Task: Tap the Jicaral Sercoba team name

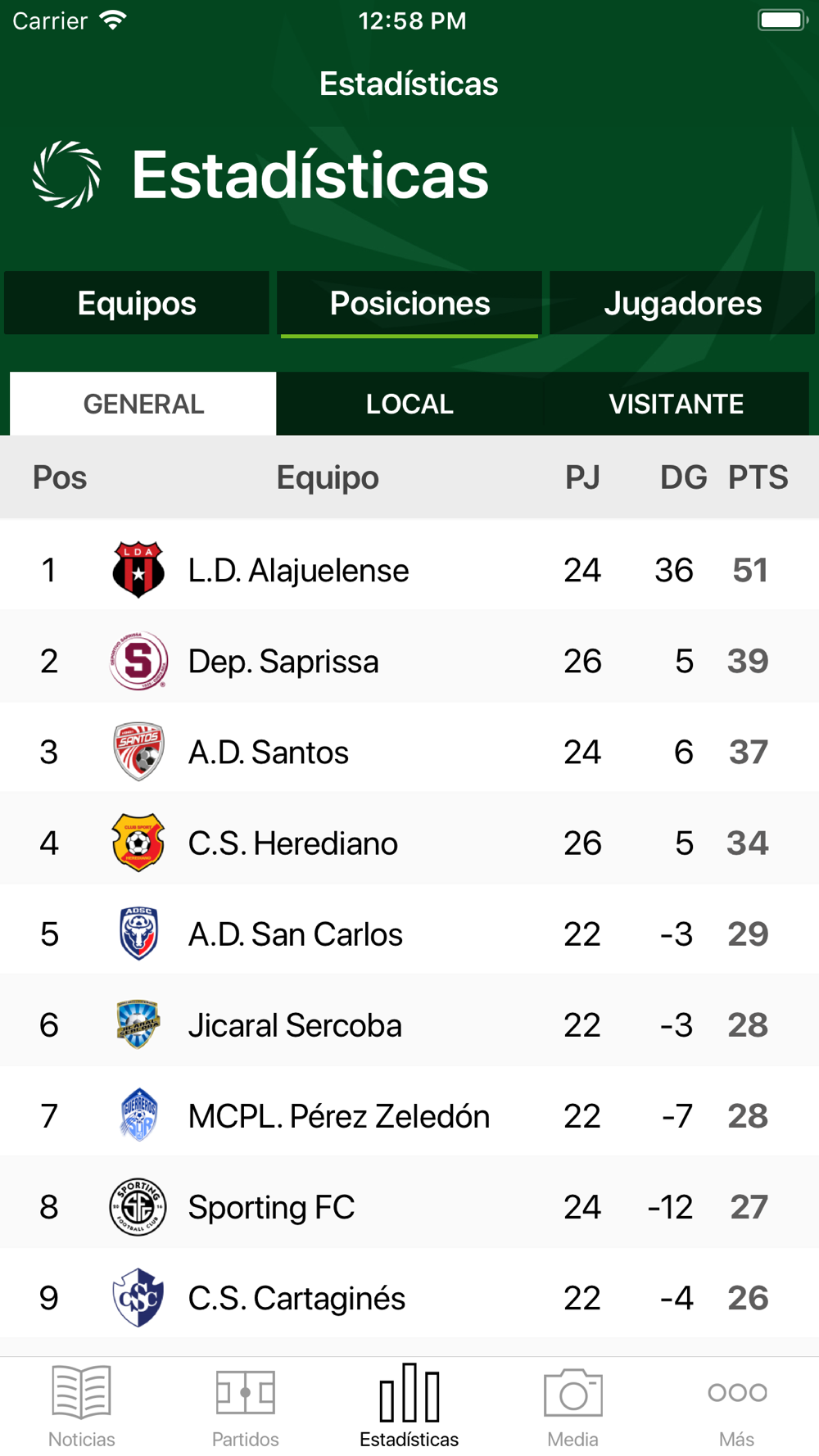Action: click(295, 1025)
